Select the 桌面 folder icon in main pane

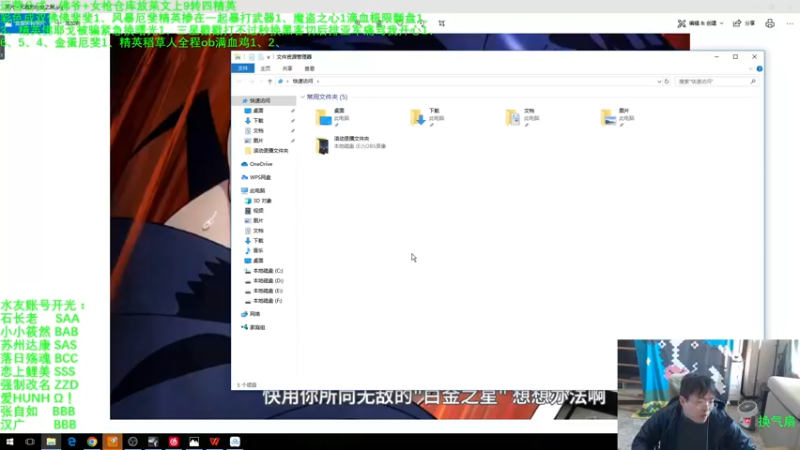323,118
